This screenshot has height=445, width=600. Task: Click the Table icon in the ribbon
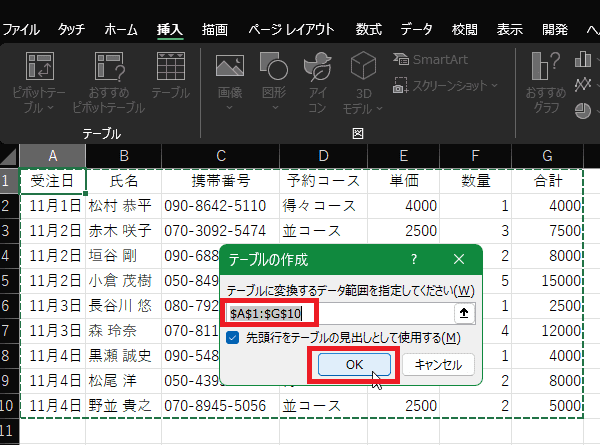[170, 68]
